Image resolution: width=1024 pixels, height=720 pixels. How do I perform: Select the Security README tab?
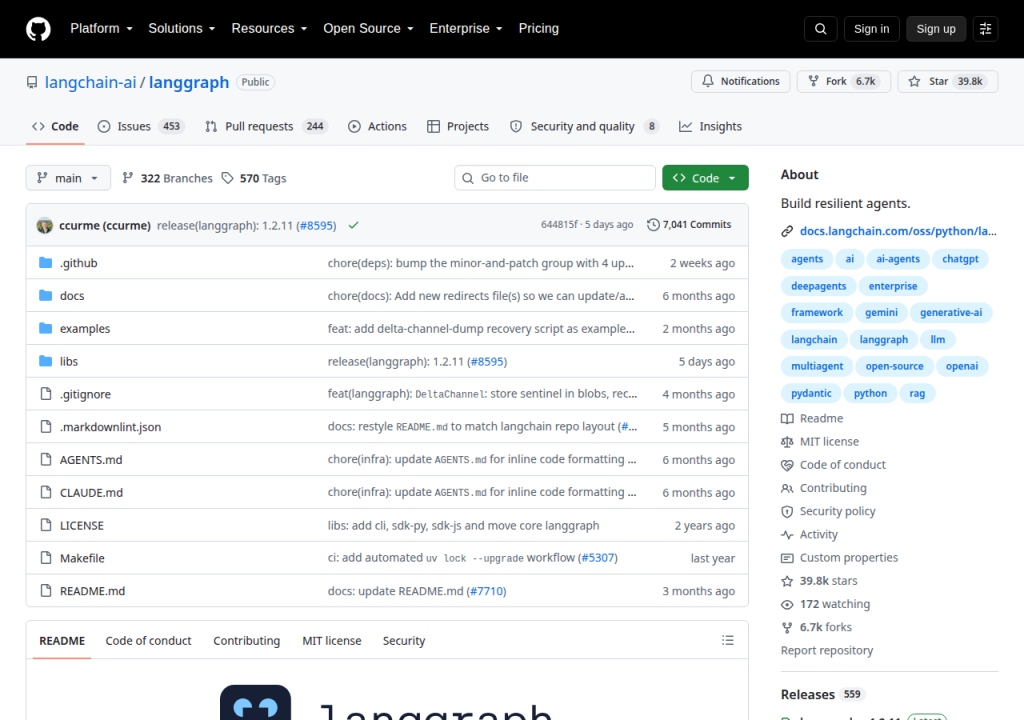tap(404, 641)
